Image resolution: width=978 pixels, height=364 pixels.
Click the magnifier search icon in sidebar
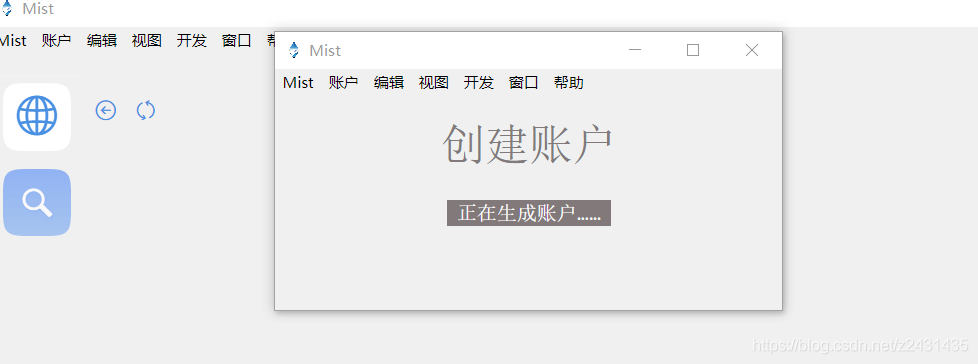click(37, 203)
